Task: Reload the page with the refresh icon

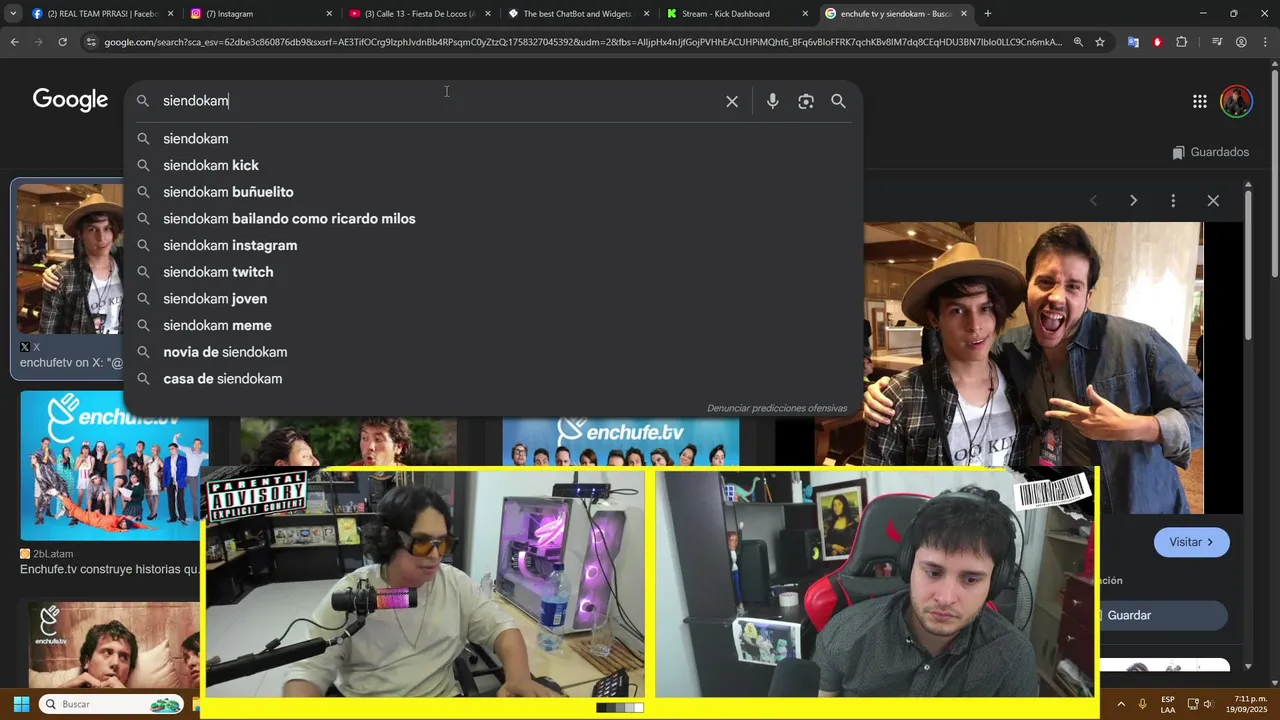Action: (62, 42)
